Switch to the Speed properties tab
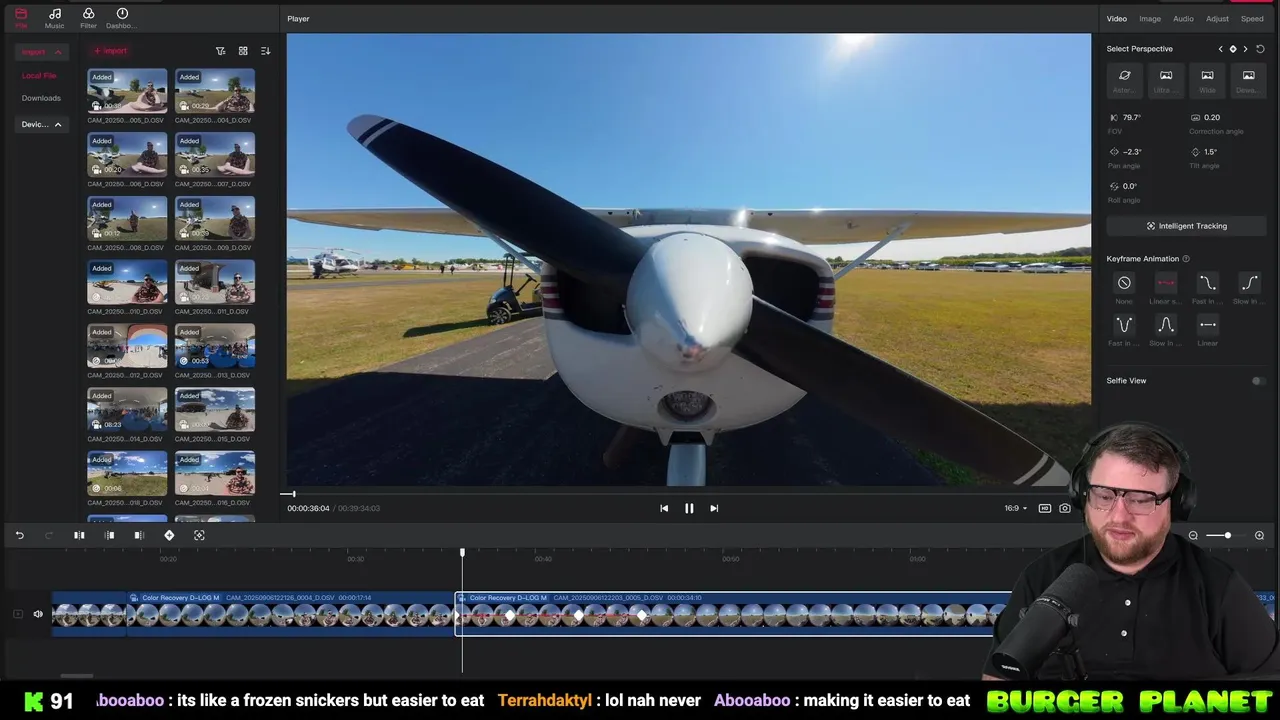Image resolution: width=1280 pixels, height=720 pixels. pyautogui.click(x=1252, y=19)
